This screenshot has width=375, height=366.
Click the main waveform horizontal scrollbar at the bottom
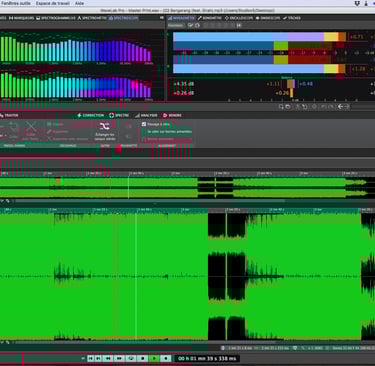click(x=146, y=342)
